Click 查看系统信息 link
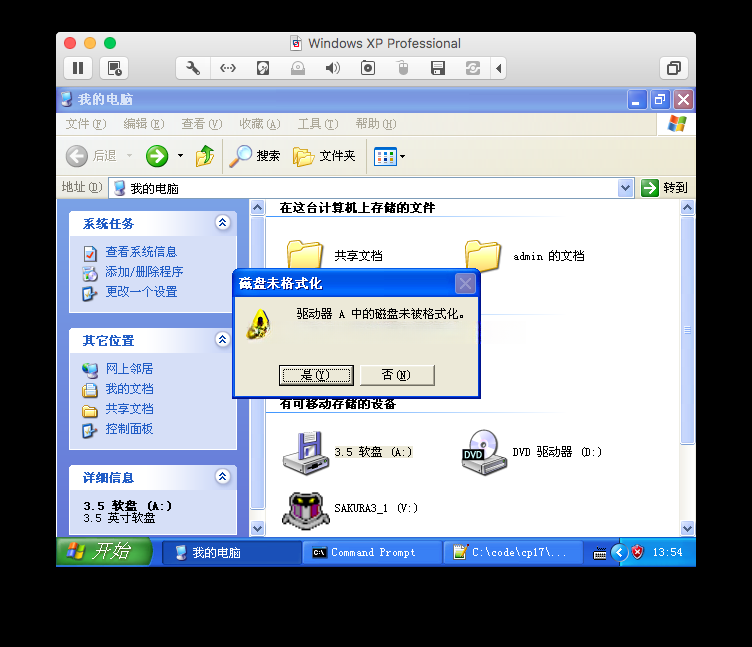This screenshot has width=752, height=647. coord(141,252)
